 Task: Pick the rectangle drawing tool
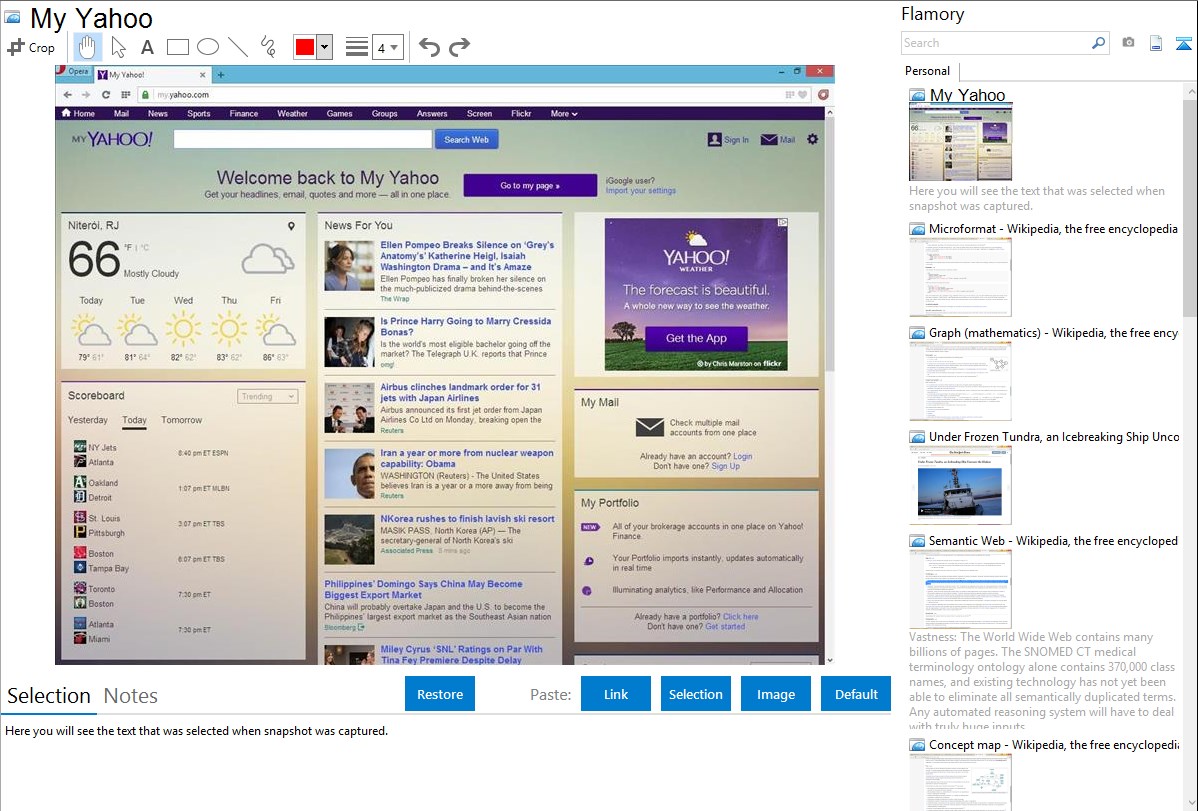pos(177,47)
